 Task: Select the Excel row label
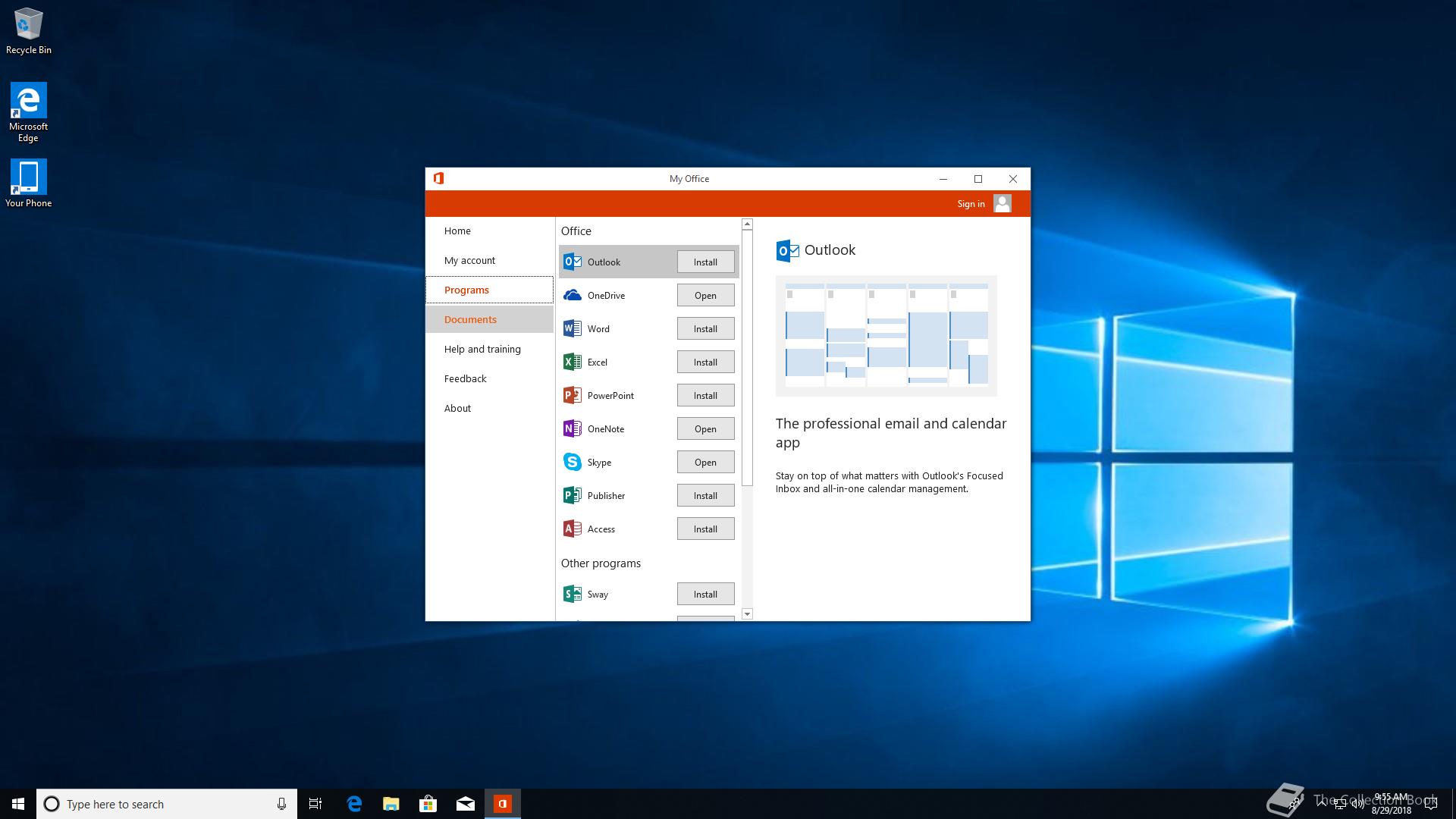coord(598,362)
